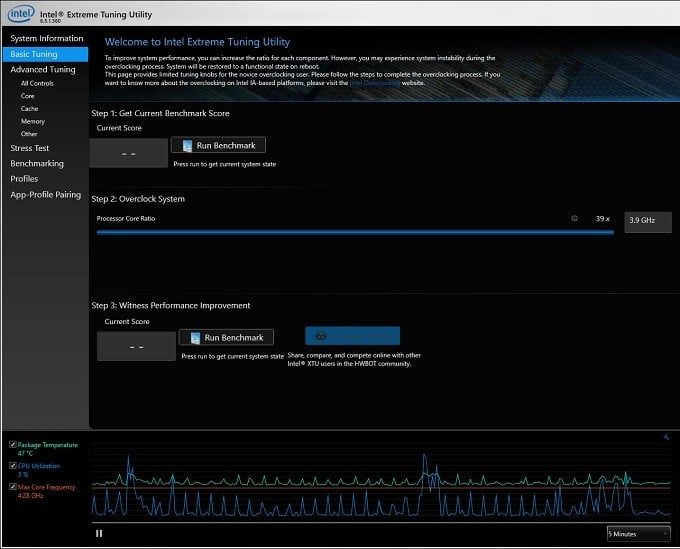The width and height of the screenshot is (680, 549).
Task: Run Benchmark in Step 3
Action: 225,338
